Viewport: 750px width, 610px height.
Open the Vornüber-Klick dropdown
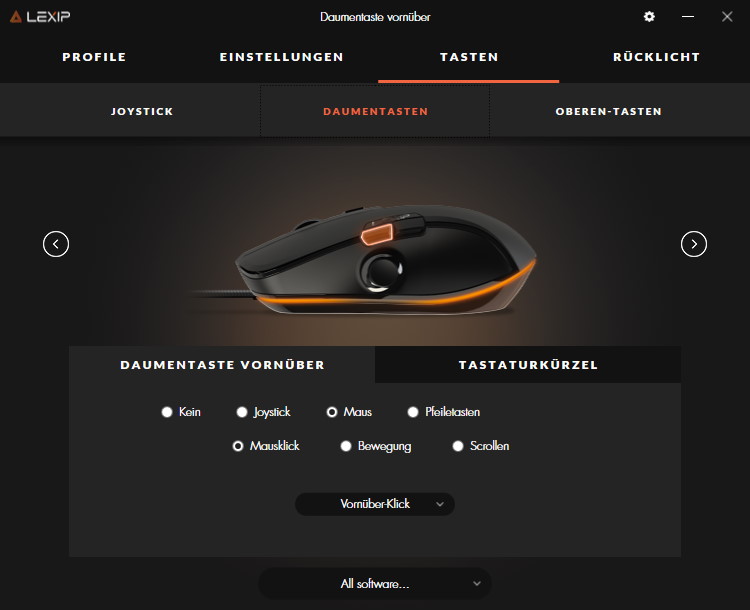(375, 504)
